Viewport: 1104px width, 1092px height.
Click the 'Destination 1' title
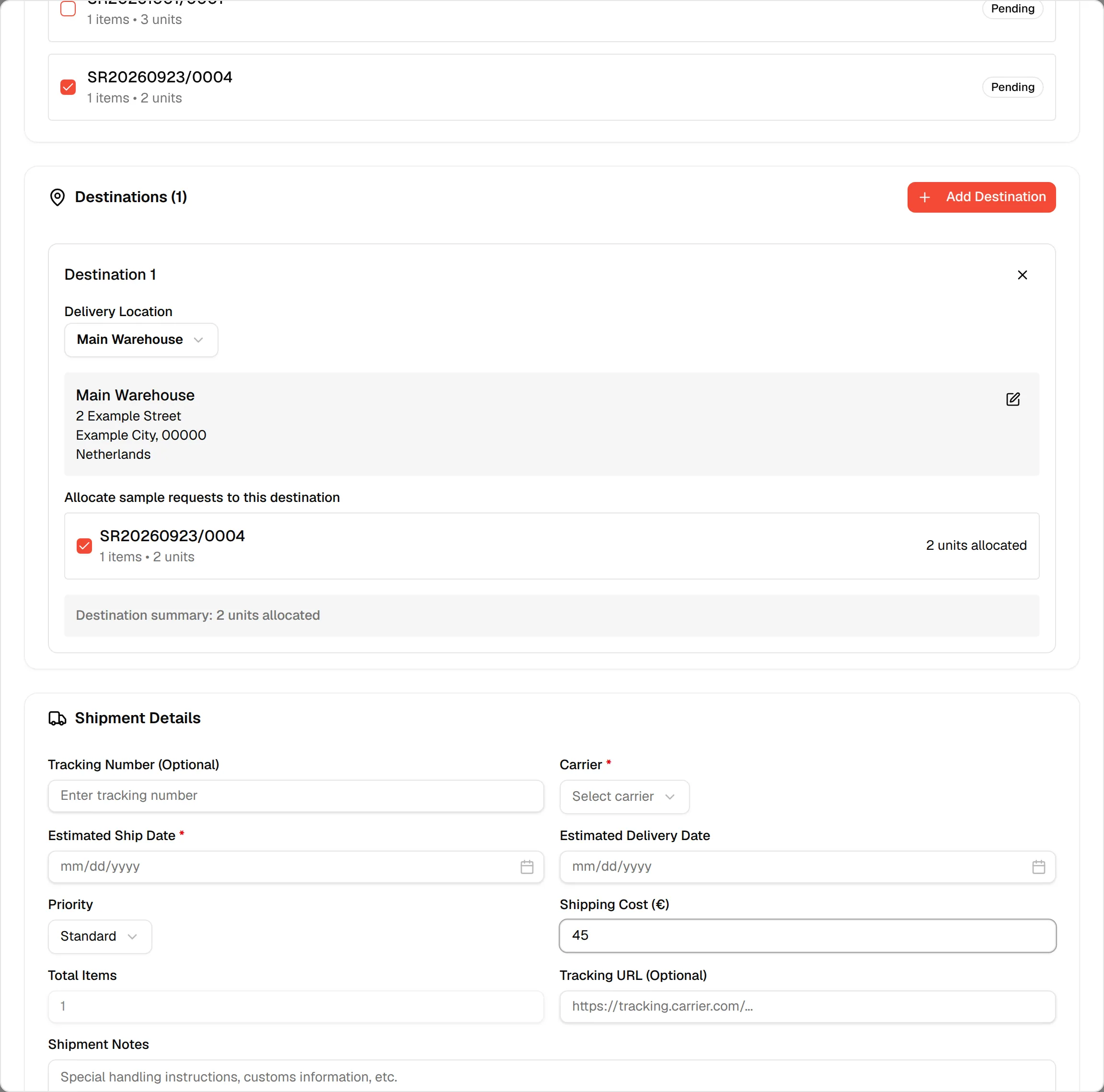[110, 275]
